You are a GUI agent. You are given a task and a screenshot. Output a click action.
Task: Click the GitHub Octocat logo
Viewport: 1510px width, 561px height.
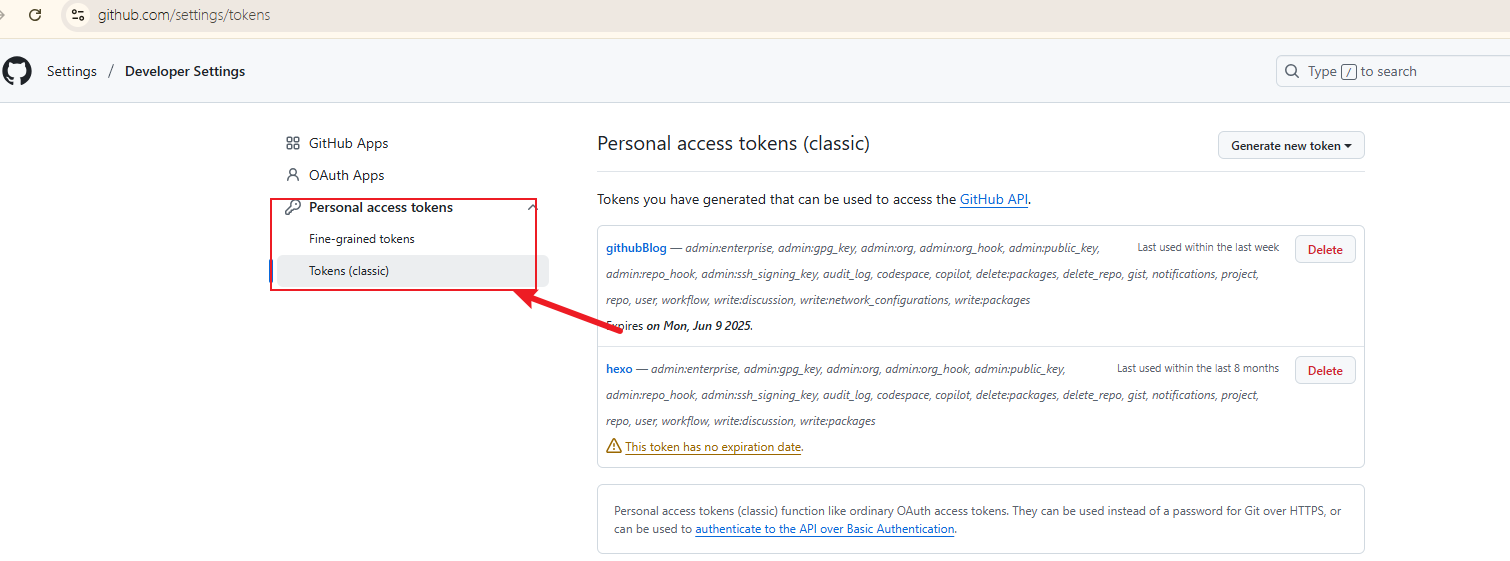[x=17, y=71]
